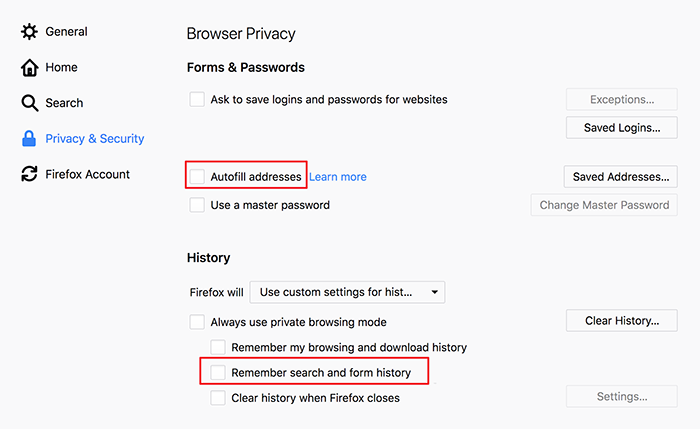Enable Clear history when Firefox closes

pyautogui.click(x=218, y=398)
